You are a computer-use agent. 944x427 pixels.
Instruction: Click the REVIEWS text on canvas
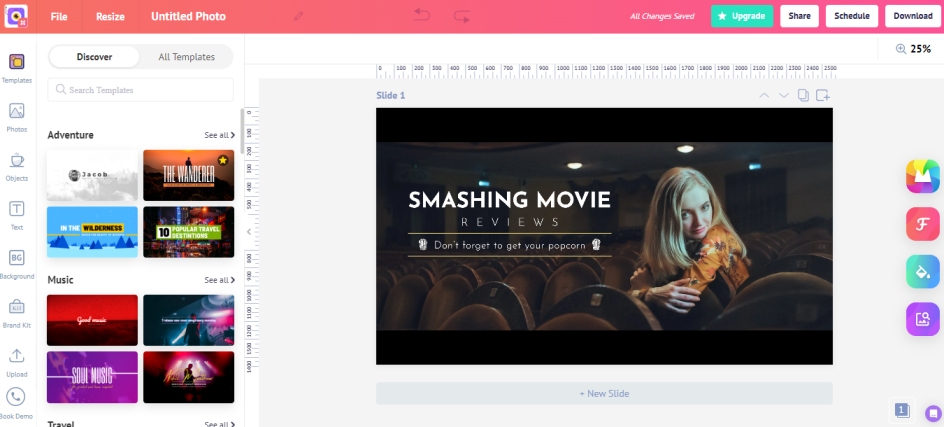coord(510,222)
